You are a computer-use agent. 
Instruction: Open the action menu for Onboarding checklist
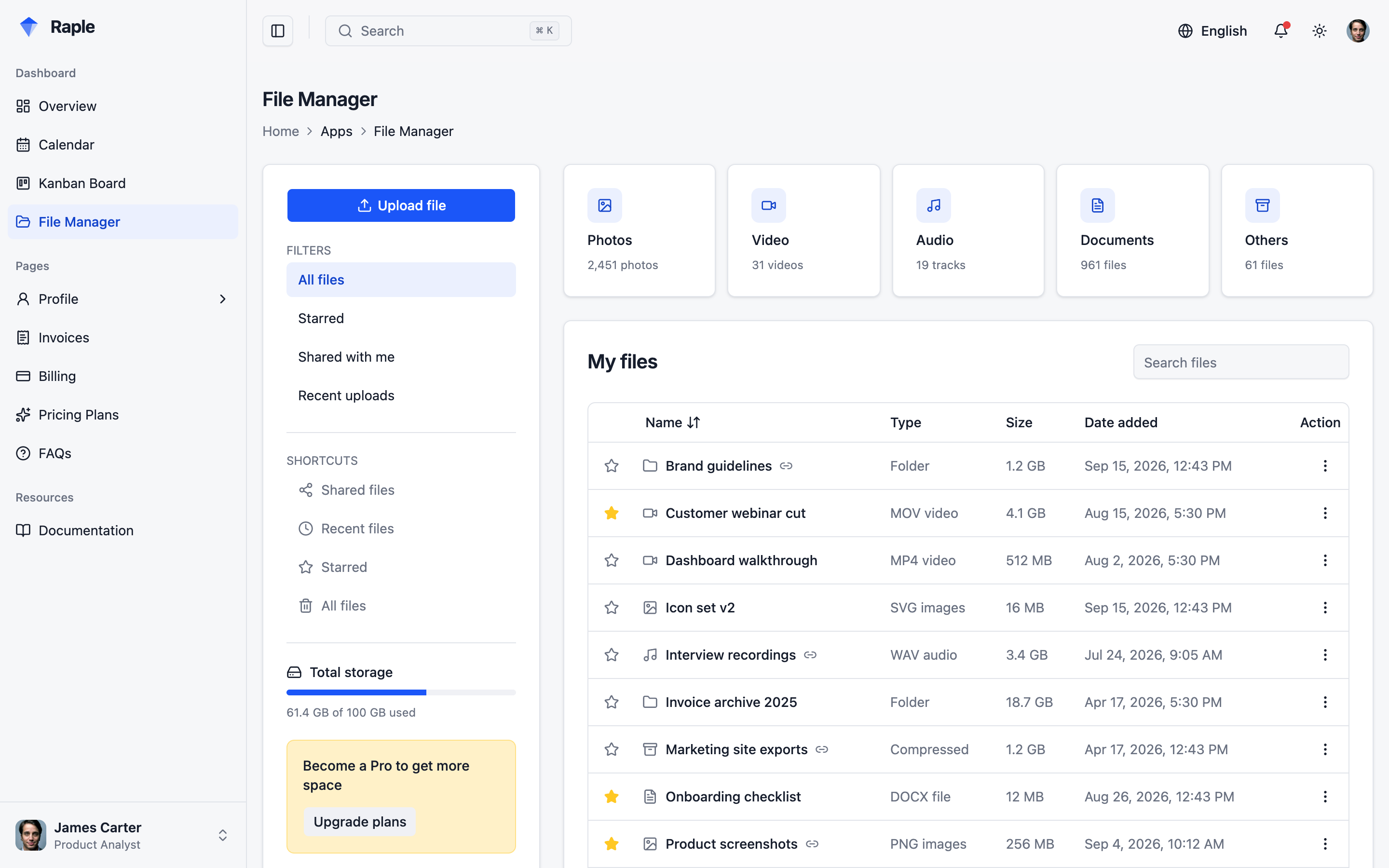[x=1325, y=797]
